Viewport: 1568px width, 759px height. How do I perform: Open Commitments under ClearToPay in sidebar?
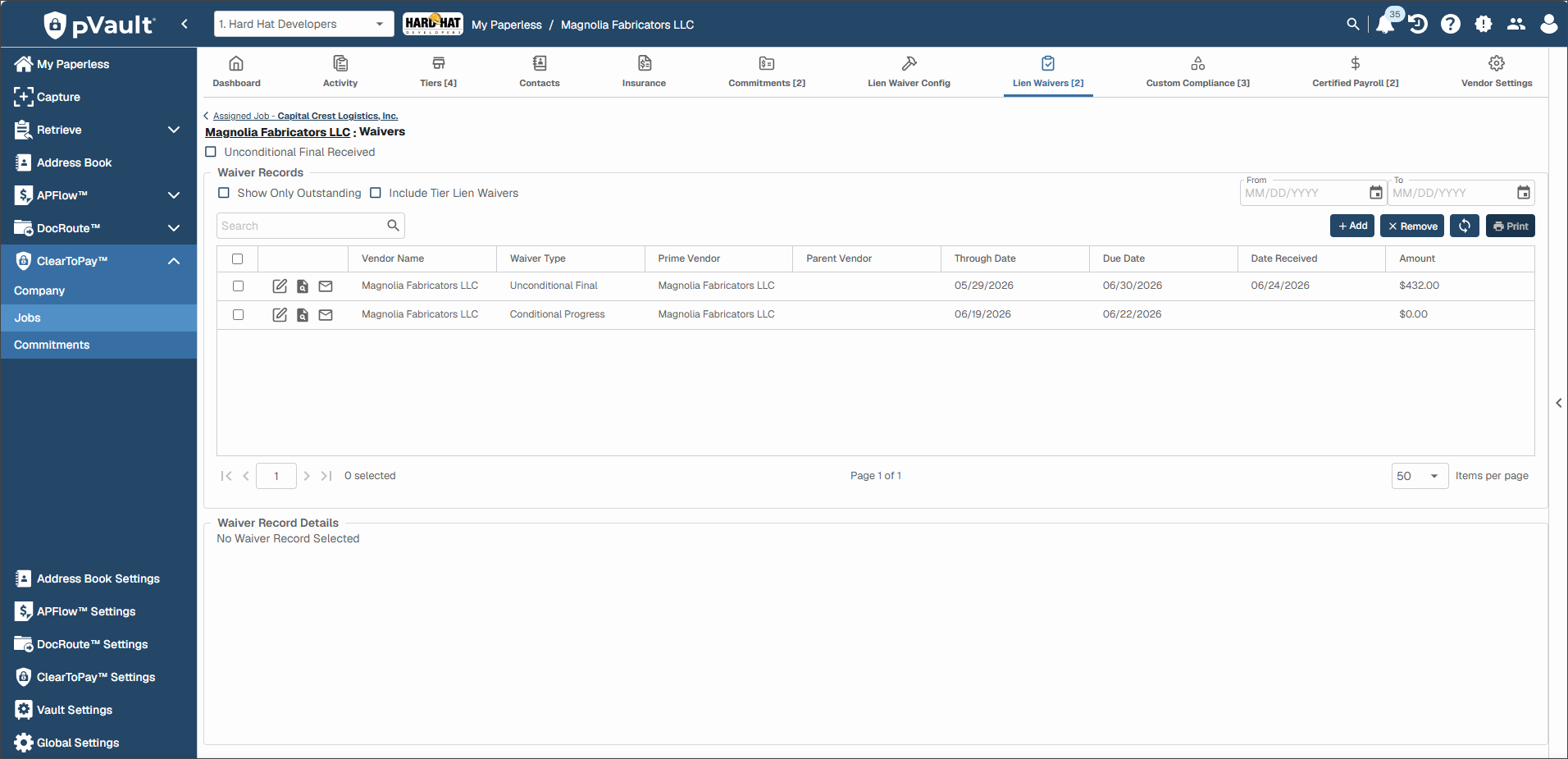click(x=98, y=345)
